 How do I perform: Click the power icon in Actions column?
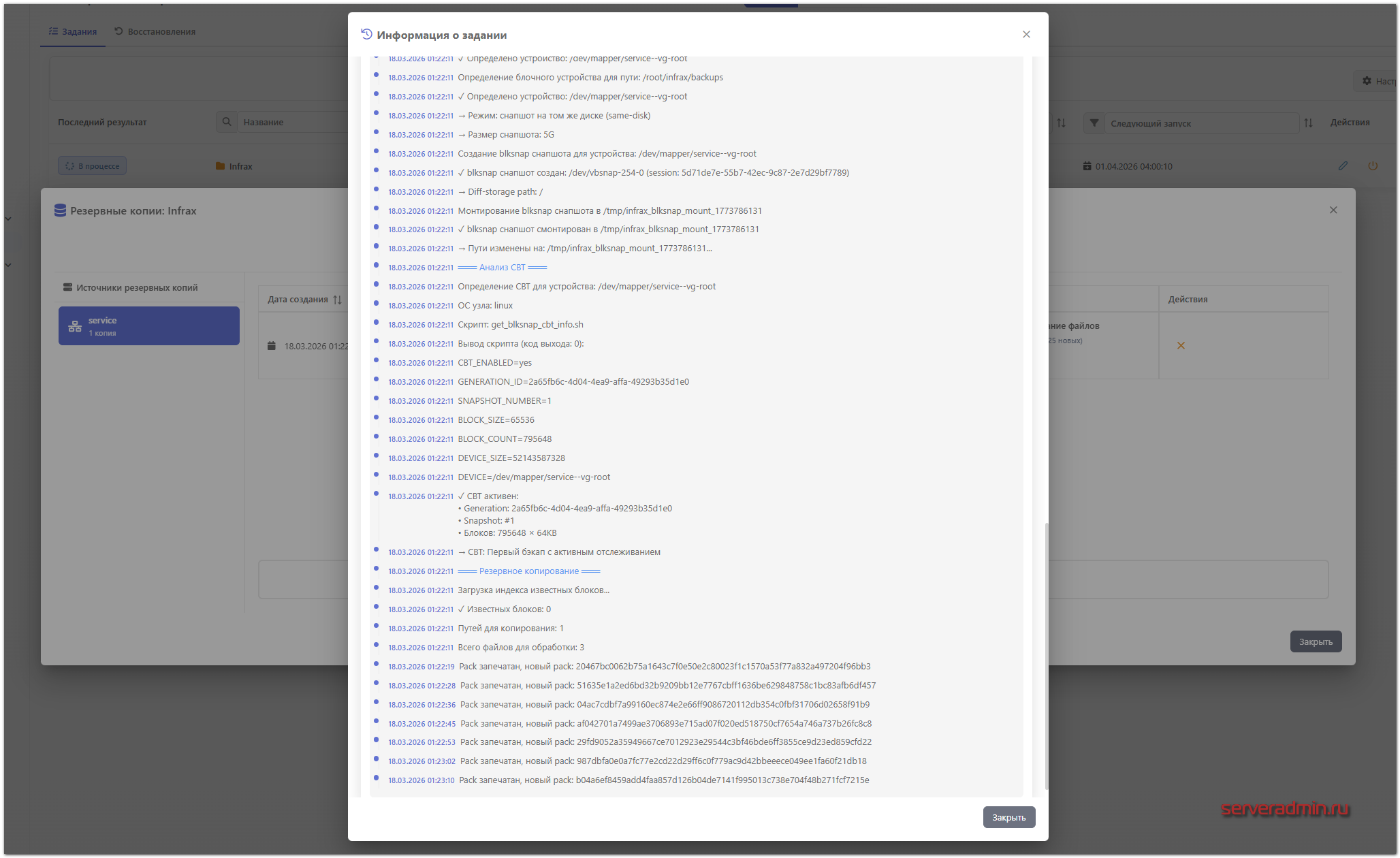point(1373,165)
